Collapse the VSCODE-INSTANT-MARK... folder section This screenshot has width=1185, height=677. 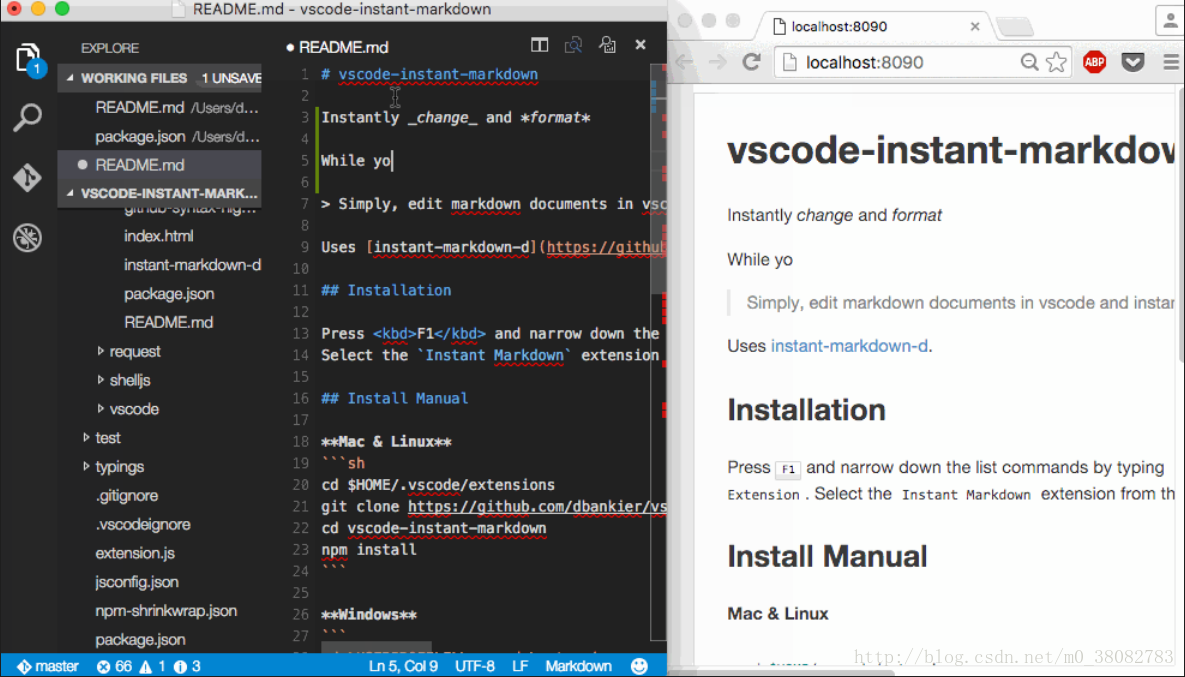[159, 193]
